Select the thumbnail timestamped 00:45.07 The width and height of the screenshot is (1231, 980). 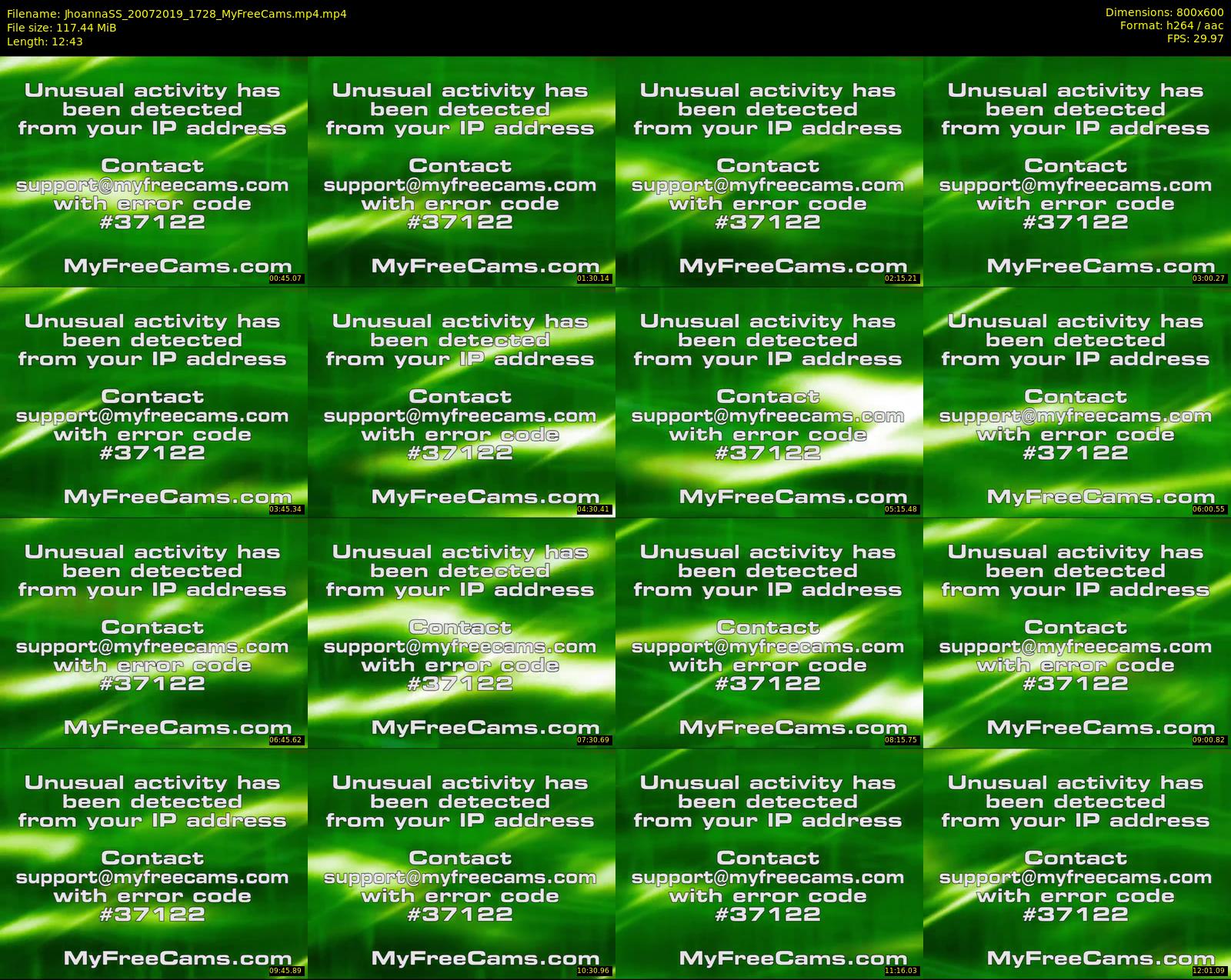pyautogui.click(x=154, y=171)
